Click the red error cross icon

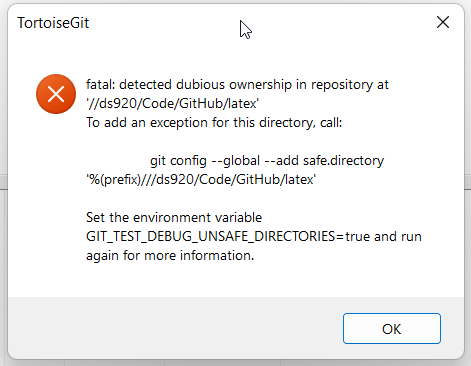click(x=56, y=94)
